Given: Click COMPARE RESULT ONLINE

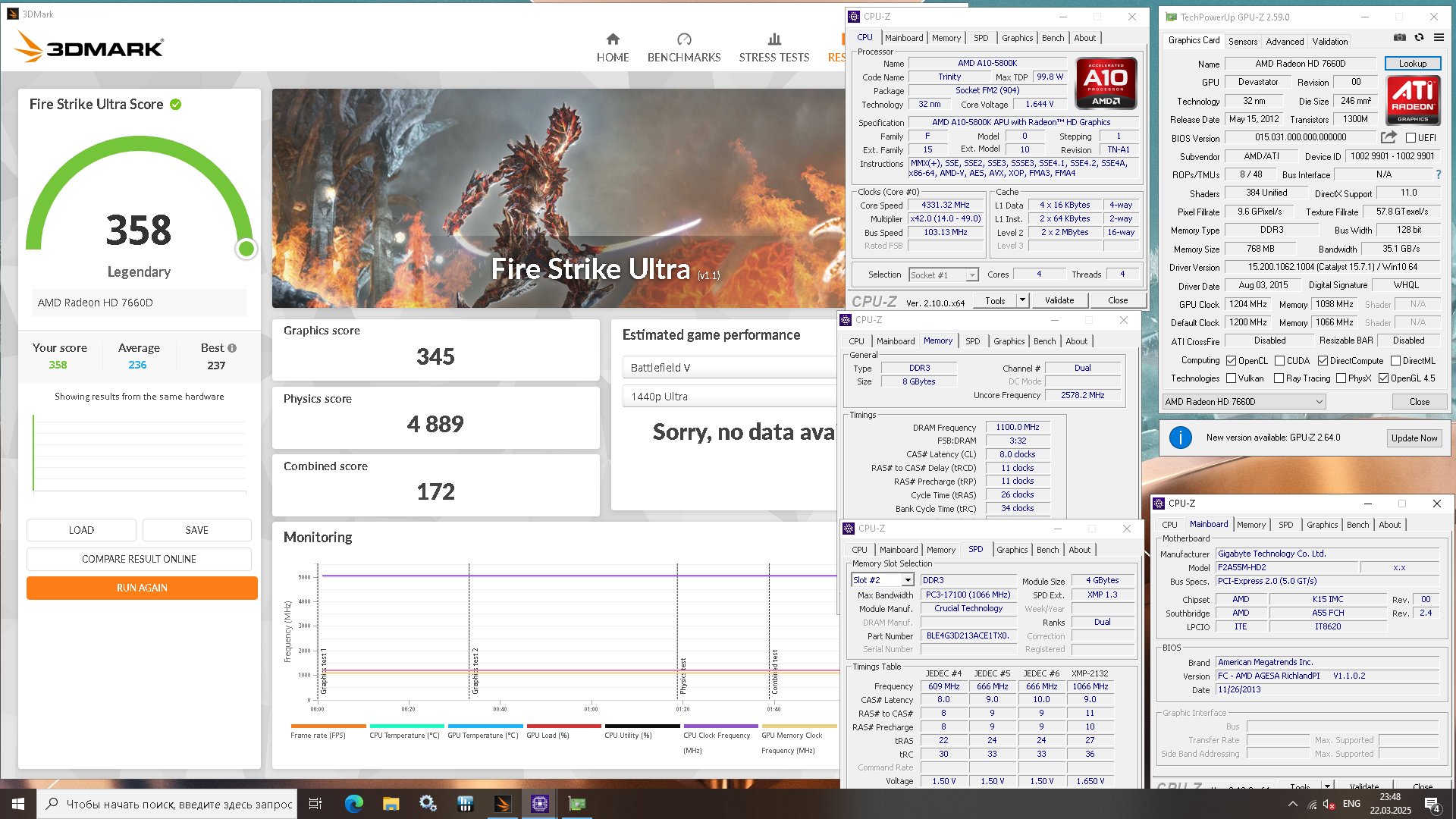Looking at the screenshot, I should tap(139, 559).
